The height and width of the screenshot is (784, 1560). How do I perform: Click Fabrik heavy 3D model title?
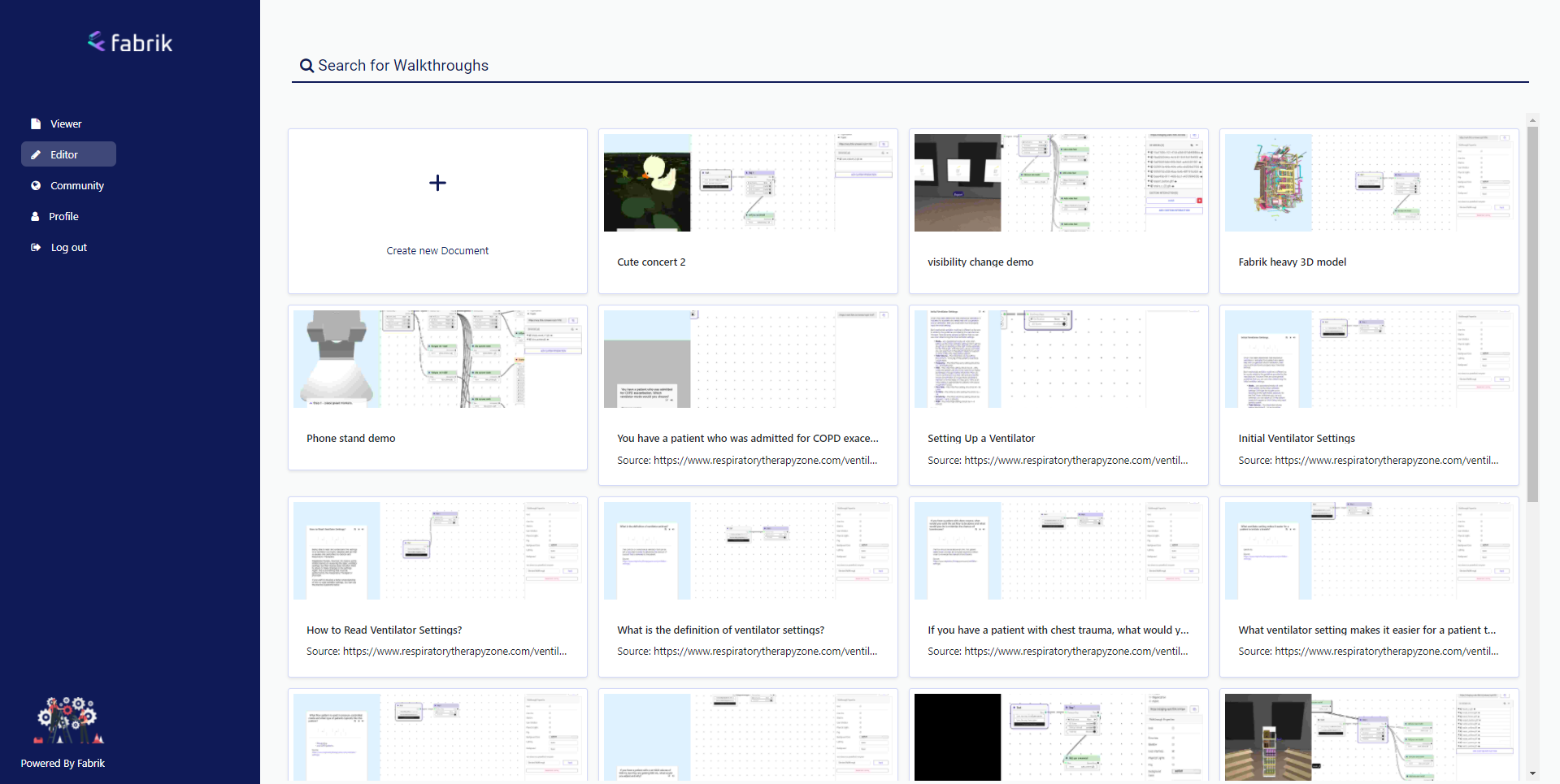tap(1293, 262)
